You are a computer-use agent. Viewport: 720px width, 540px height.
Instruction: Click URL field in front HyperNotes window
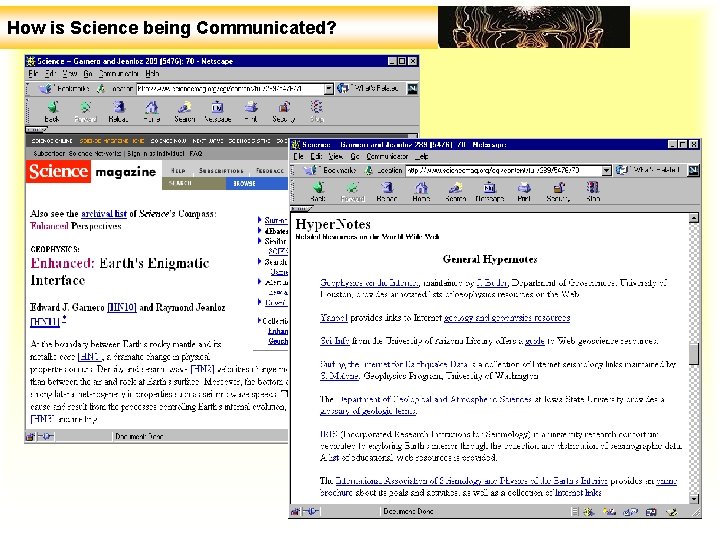coord(504,171)
